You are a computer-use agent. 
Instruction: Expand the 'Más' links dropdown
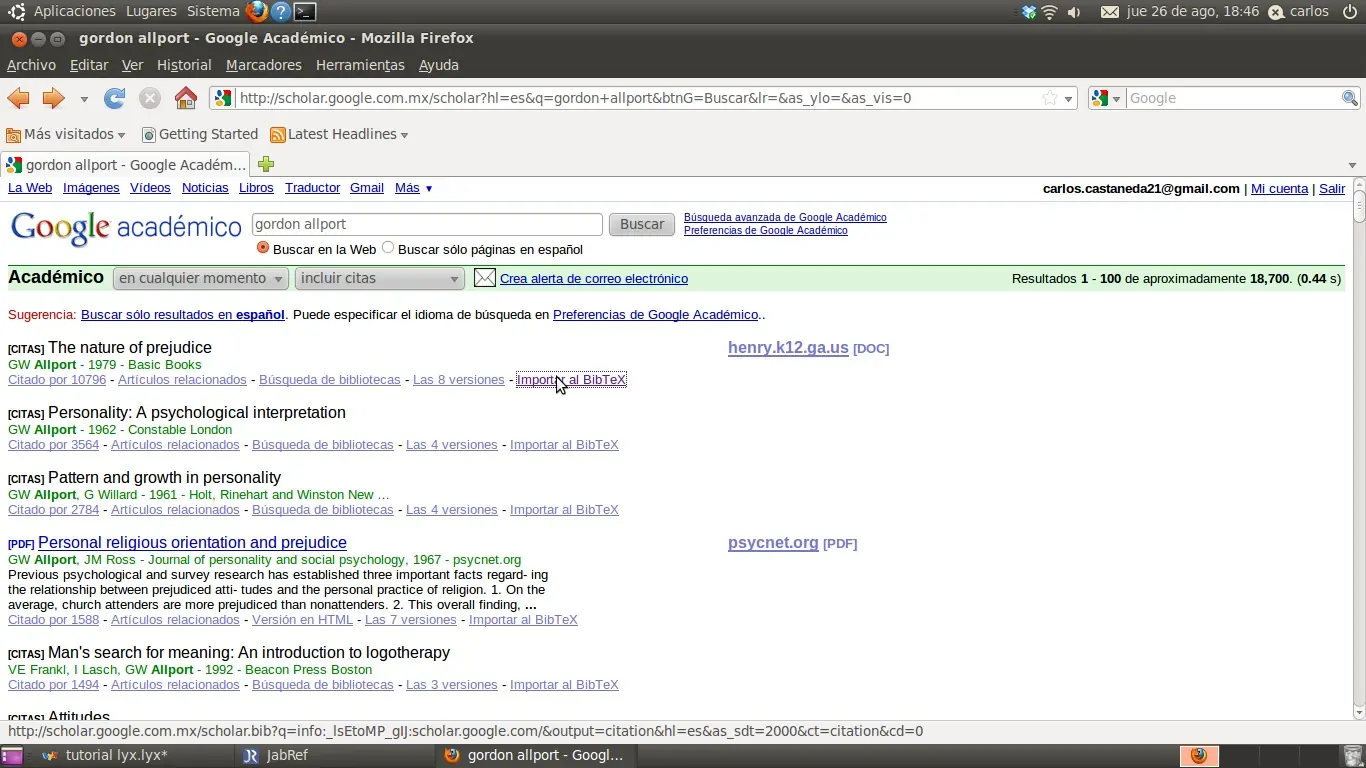414,188
